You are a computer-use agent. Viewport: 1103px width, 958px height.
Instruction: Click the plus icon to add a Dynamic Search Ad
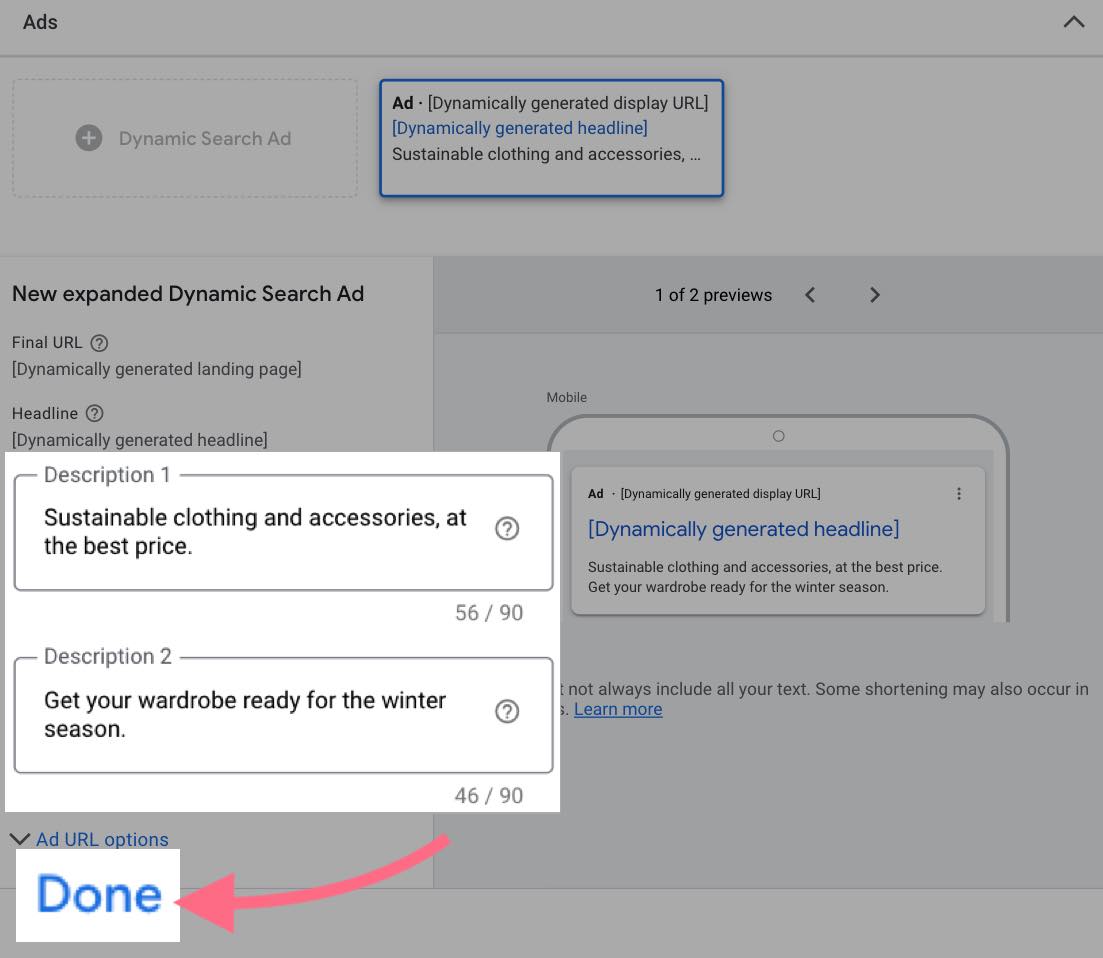pyautogui.click(x=89, y=138)
